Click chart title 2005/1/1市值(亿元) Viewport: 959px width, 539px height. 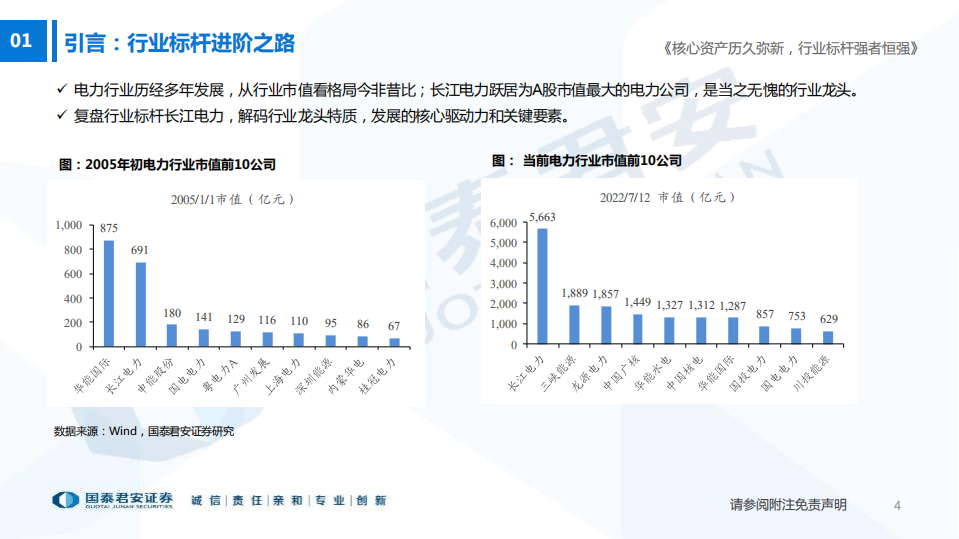point(232,199)
